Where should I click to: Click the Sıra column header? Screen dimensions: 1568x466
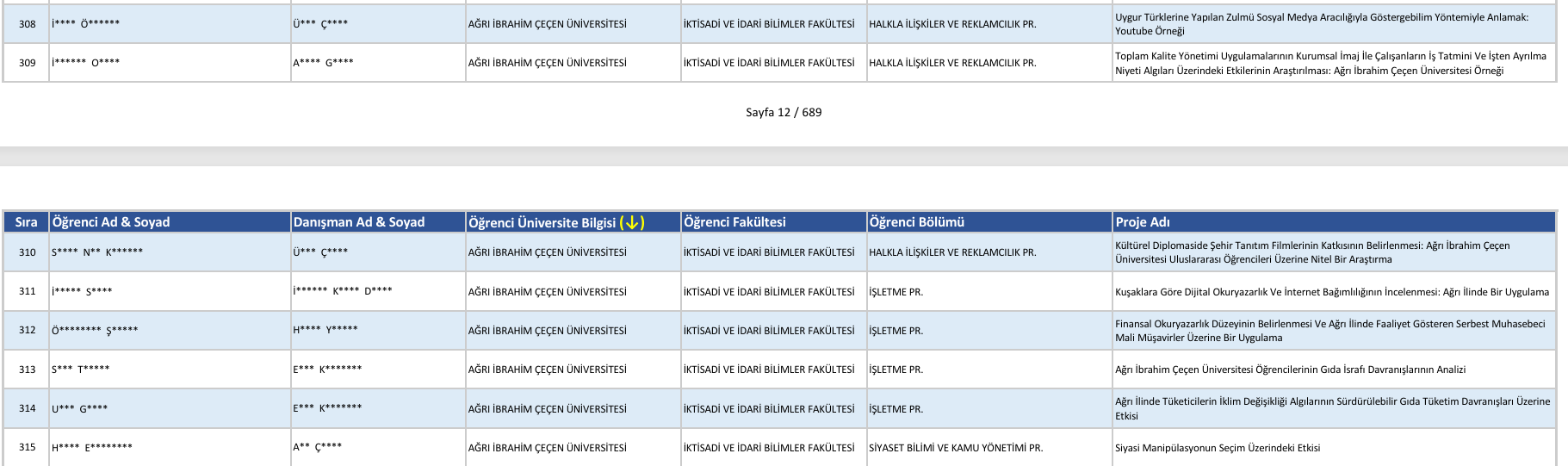coord(26,222)
